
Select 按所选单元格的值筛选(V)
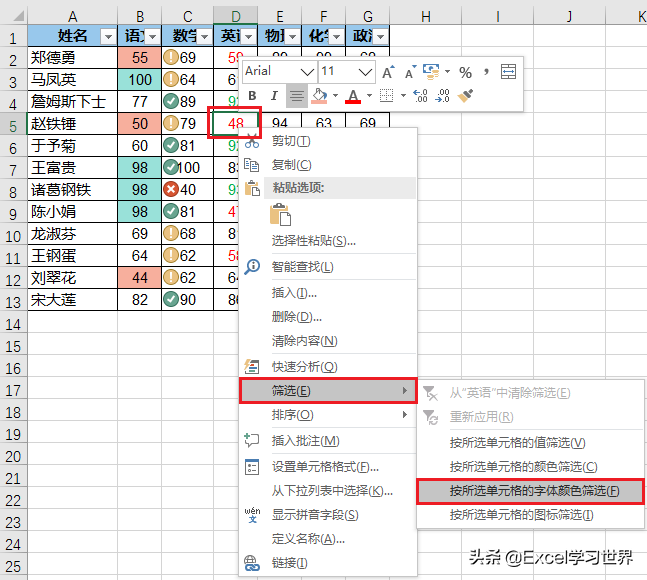tap(531, 443)
